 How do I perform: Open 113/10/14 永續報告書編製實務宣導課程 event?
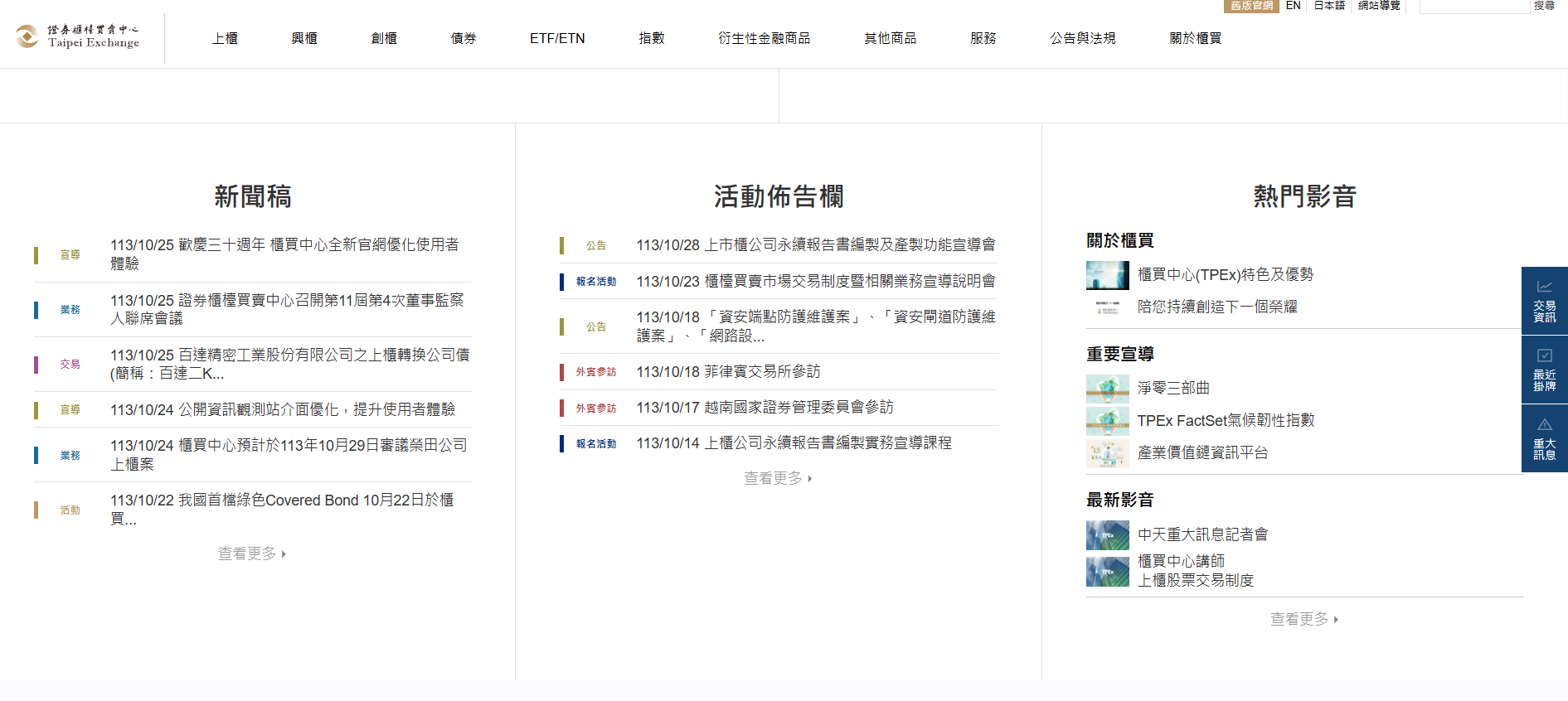(x=794, y=443)
